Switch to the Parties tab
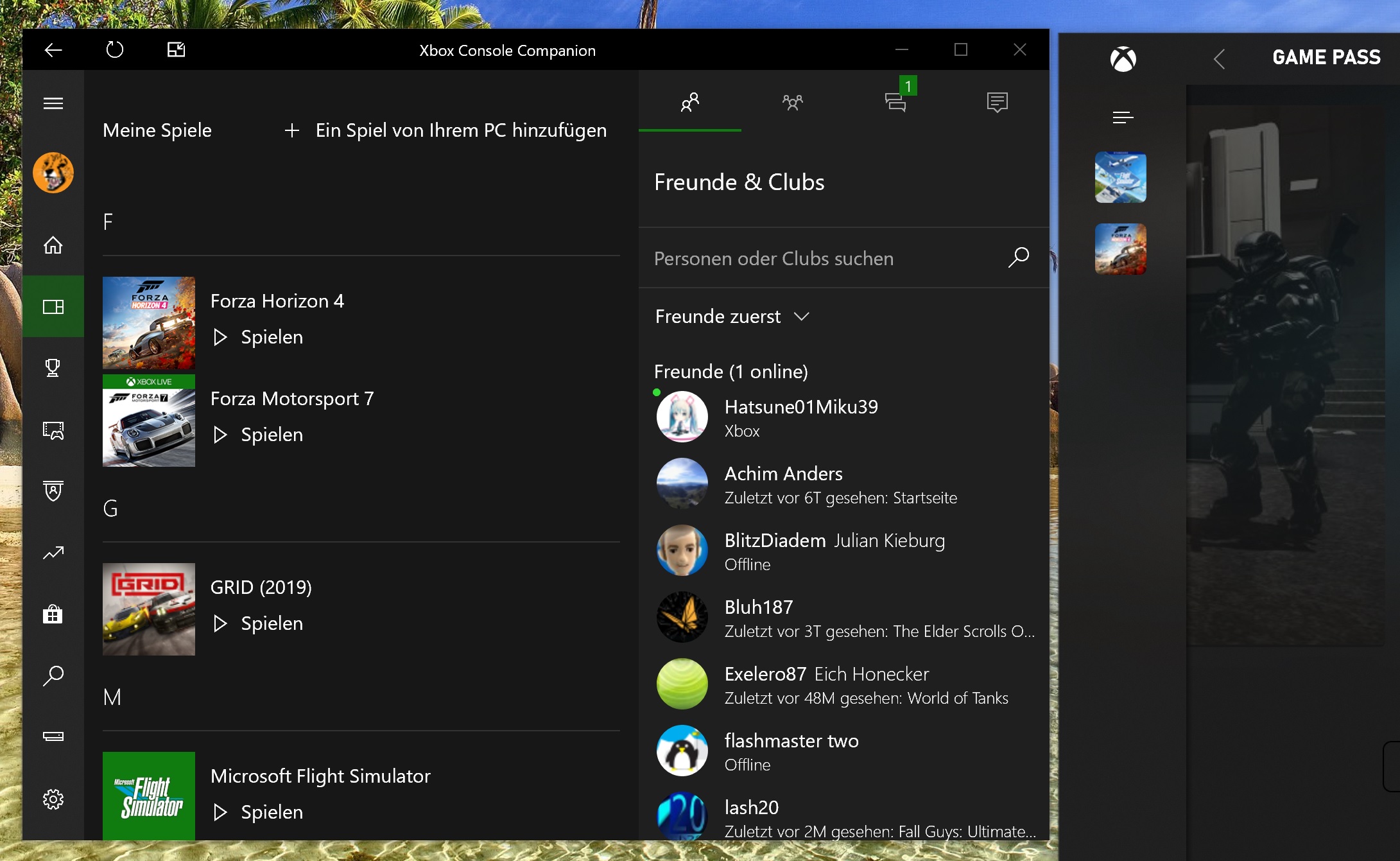This screenshot has width=1400, height=861. 792,102
